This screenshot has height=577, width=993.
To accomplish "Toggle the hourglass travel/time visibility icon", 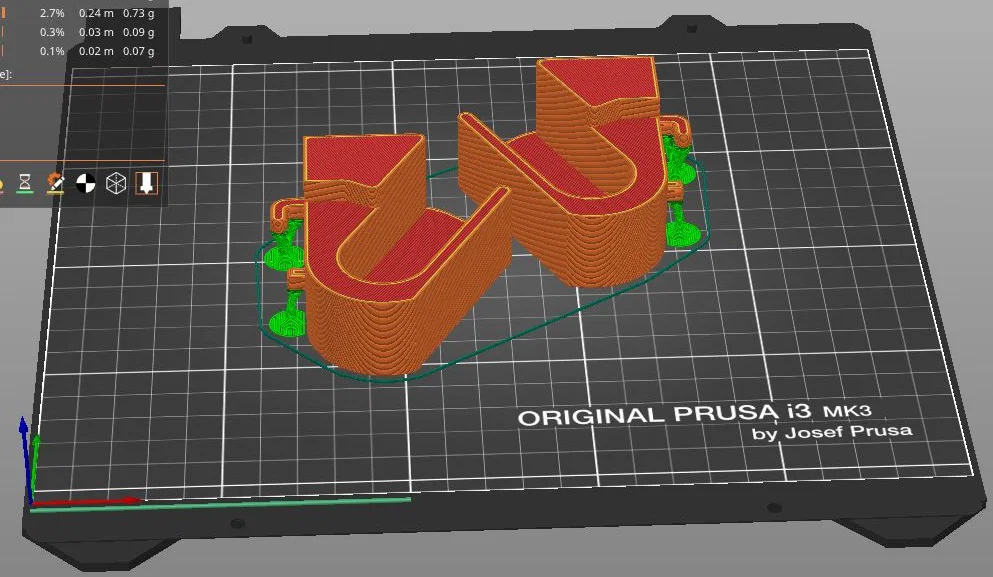I will pyautogui.click(x=24, y=183).
